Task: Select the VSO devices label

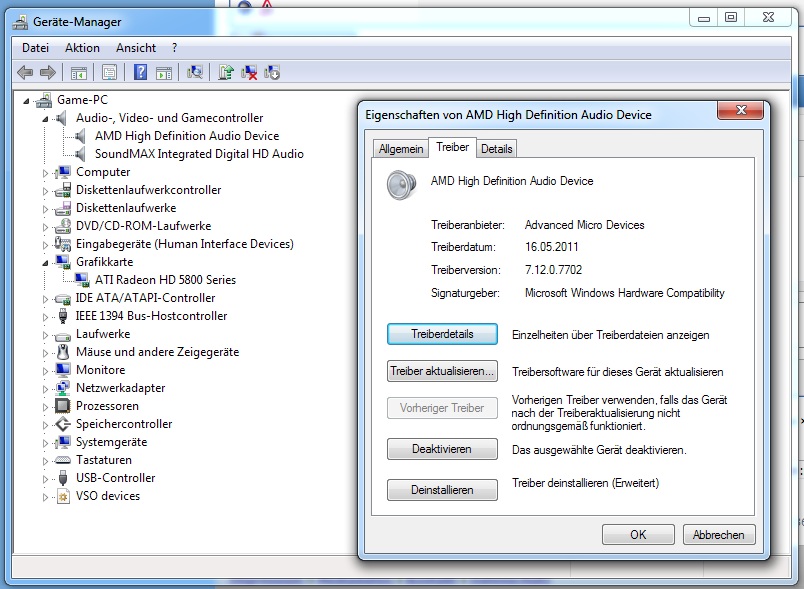Action: tap(108, 496)
